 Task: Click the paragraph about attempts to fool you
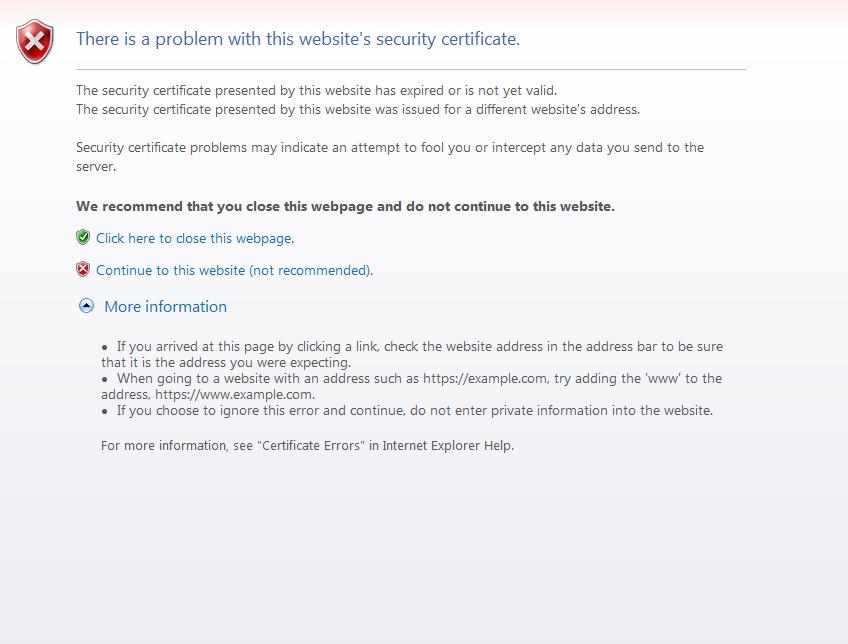[x=390, y=157]
